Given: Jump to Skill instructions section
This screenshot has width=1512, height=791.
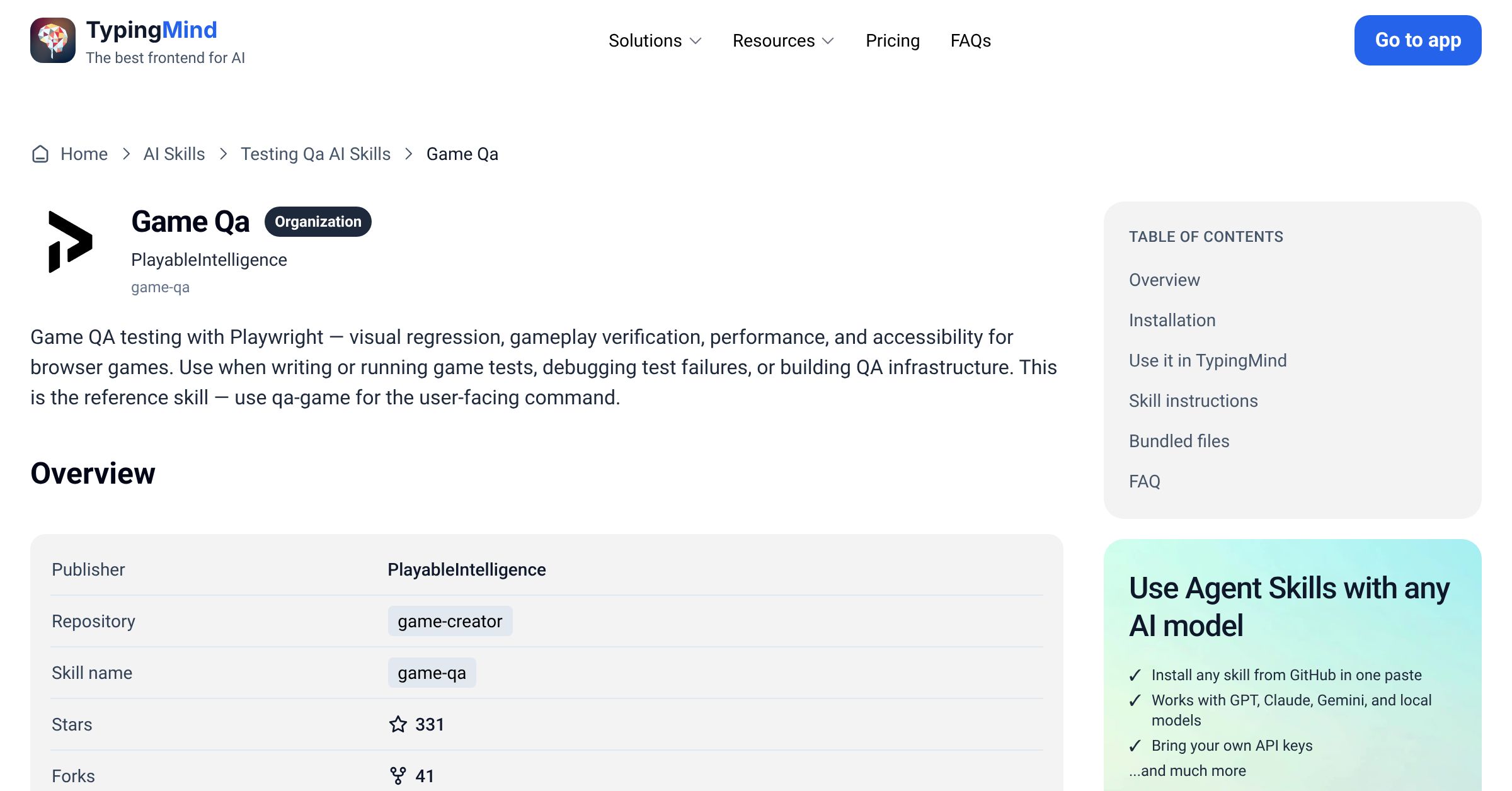Looking at the screenshot, I should click(1193, 401).
